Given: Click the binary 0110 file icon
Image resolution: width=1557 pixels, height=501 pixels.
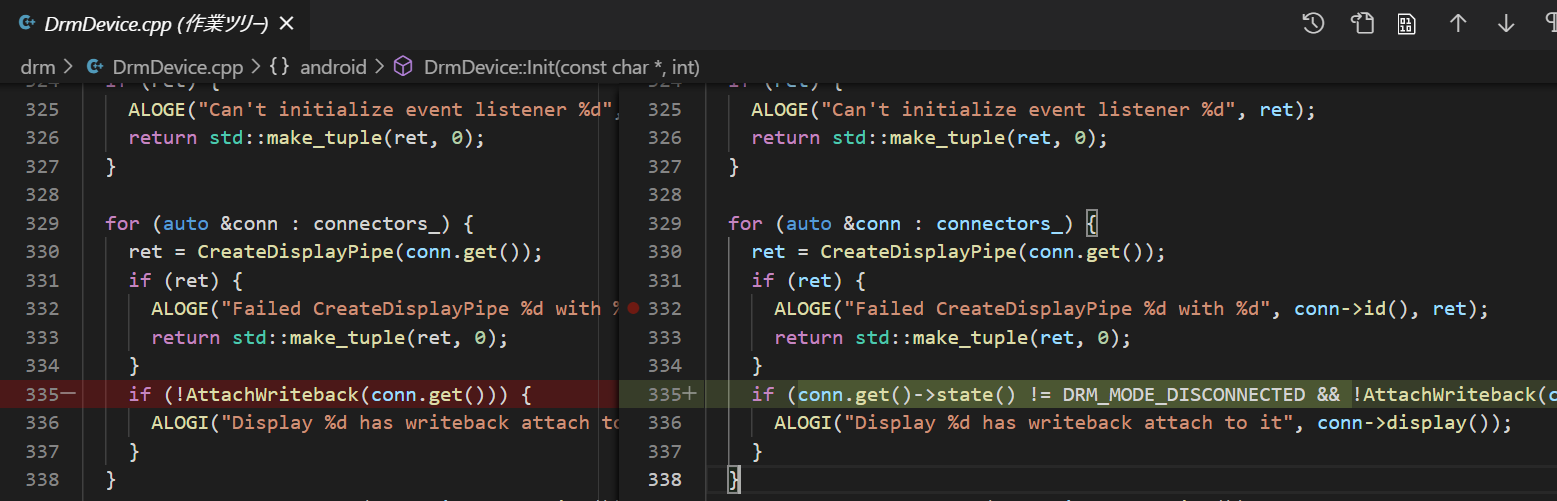Looking at the screenshot, I should 1407,23.
